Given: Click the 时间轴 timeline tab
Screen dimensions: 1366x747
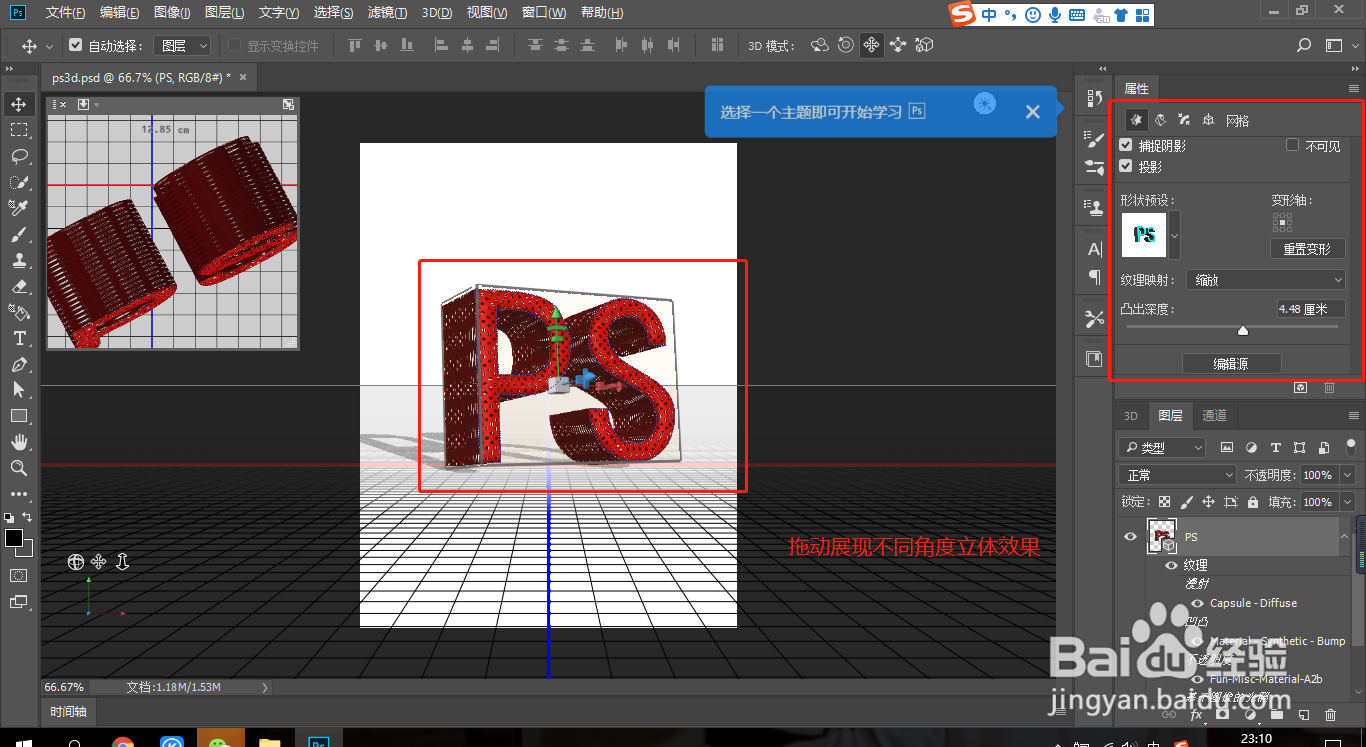Looking at the screenshot, I should click(x=69, y=712).
